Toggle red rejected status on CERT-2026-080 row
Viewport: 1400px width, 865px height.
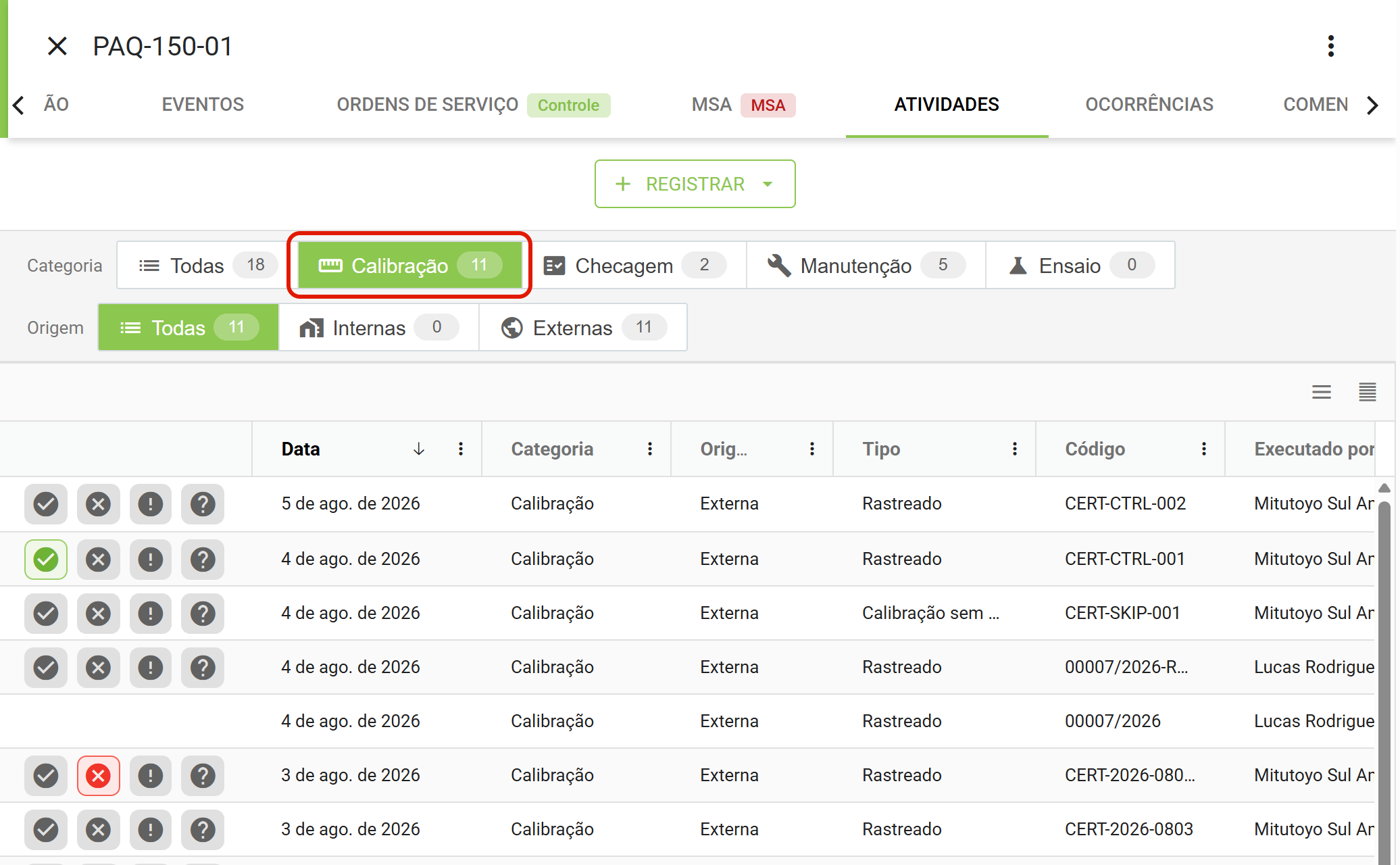coord(99,776)
